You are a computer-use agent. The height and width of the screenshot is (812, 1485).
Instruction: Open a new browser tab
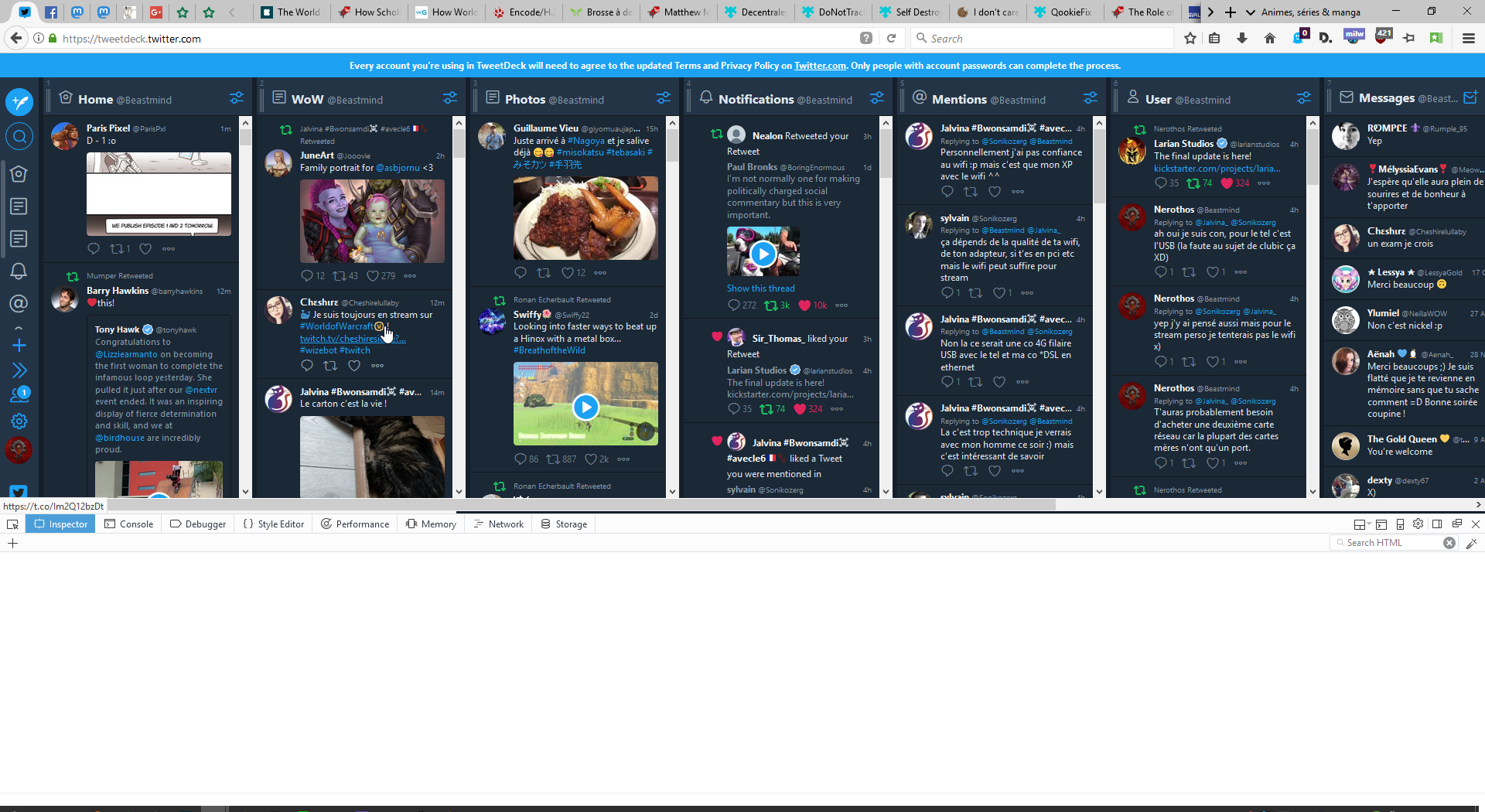coord(1230,12)
